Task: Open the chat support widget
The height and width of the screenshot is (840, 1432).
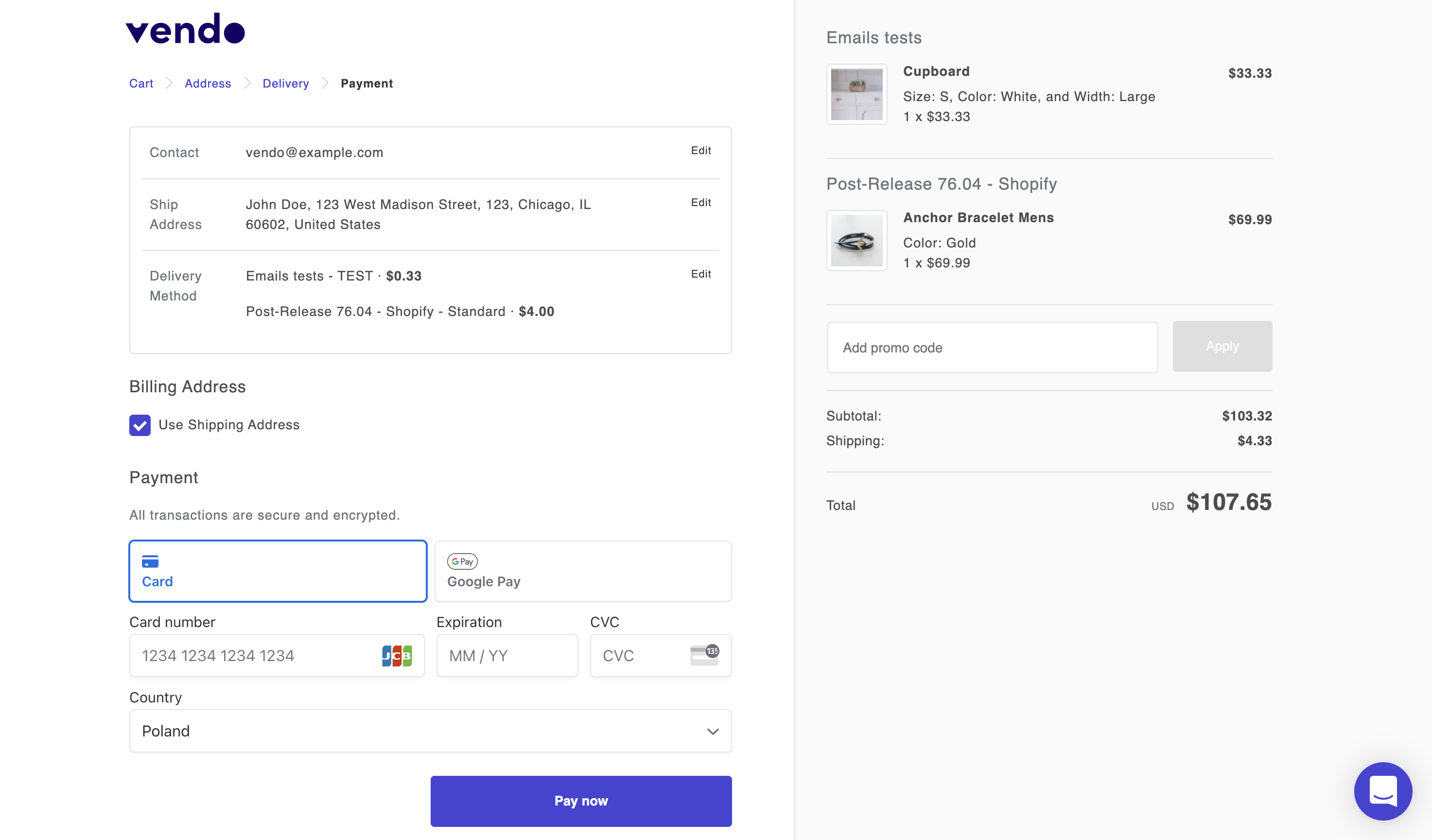Action: [1382, 790]
